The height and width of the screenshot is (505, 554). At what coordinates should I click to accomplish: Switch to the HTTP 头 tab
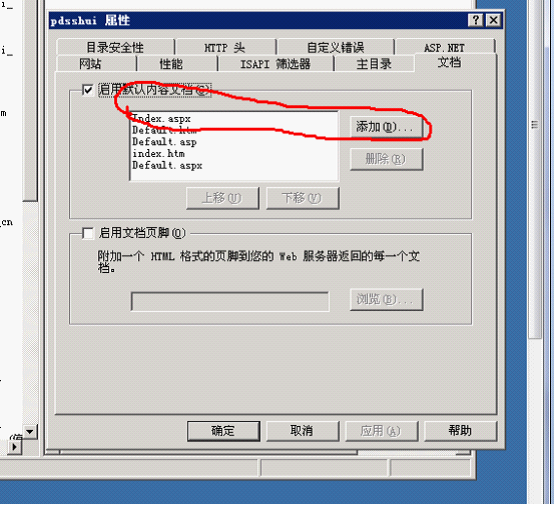[225, 47]
